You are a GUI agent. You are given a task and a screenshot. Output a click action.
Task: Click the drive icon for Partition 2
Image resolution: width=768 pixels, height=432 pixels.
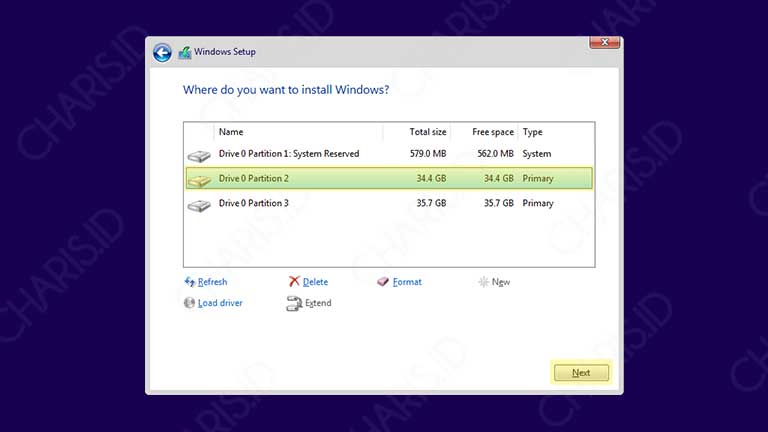click(199, 180)
